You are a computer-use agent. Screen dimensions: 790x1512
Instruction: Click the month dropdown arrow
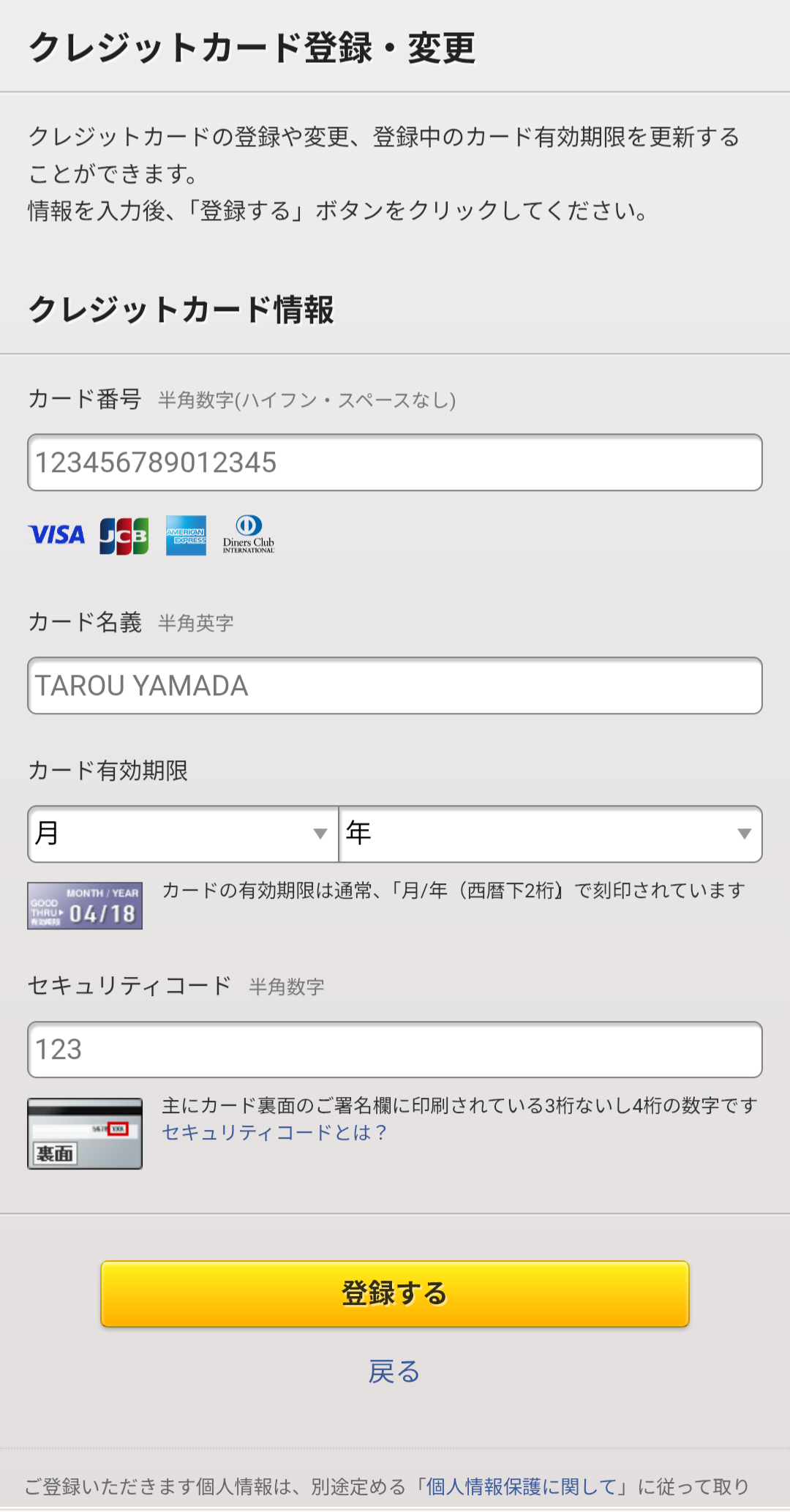pyautogui.click(x=320, y=834)
